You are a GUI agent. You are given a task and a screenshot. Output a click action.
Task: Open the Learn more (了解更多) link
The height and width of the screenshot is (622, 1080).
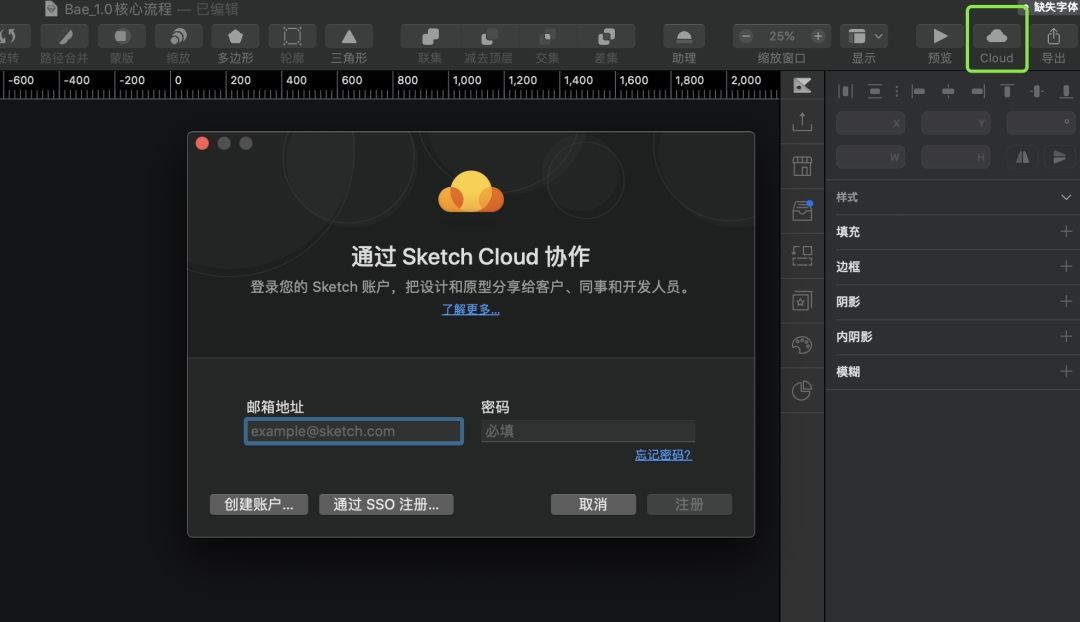[x=470, y=309]
